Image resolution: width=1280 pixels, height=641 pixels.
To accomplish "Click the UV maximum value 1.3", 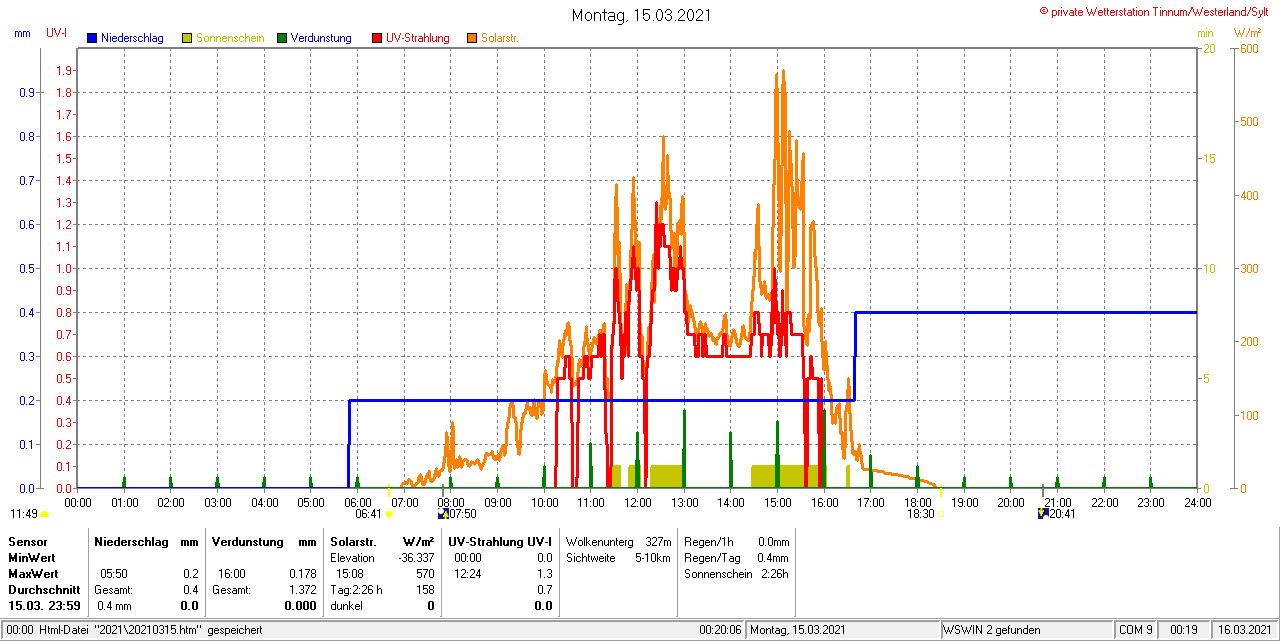I will point(545,574).
